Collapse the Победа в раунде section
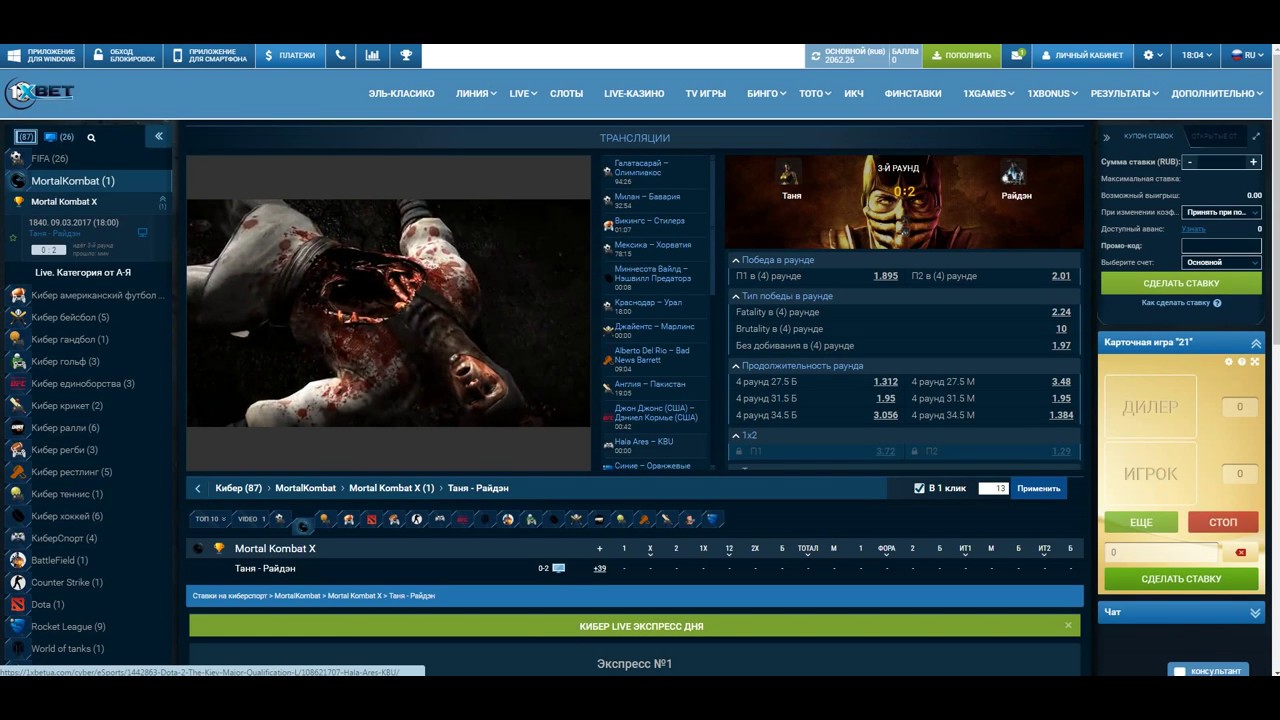The image size is (1280, 720). click(736, 260)
